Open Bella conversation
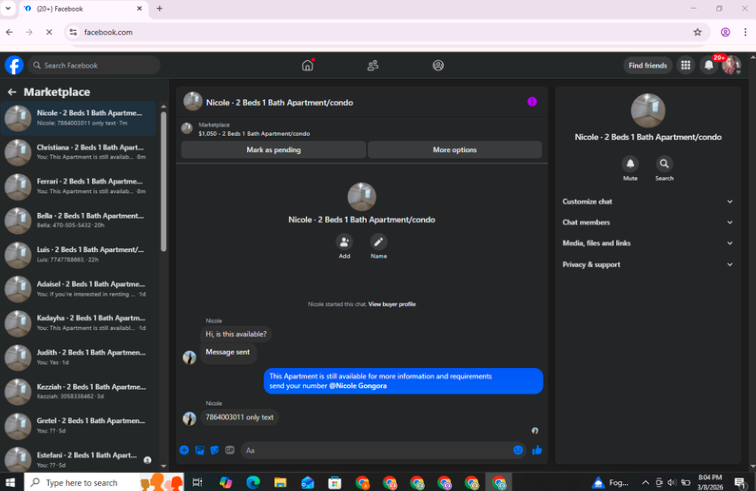 [79, 220]
